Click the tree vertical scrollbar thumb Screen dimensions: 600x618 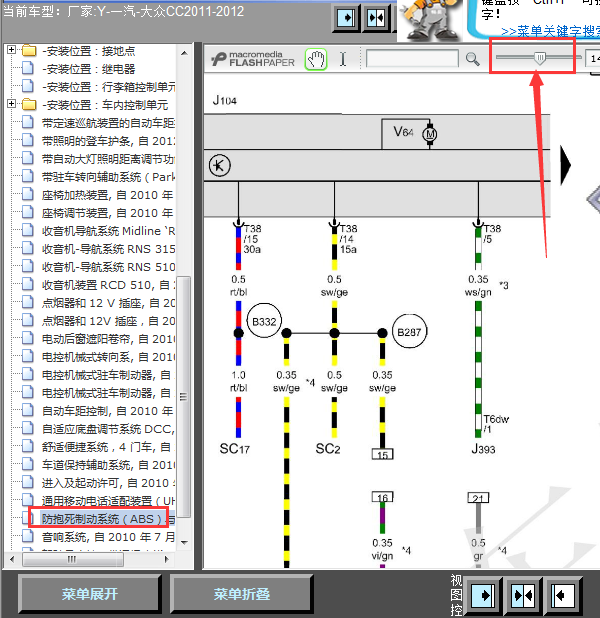pyautogui.click(x=183, y=397)
